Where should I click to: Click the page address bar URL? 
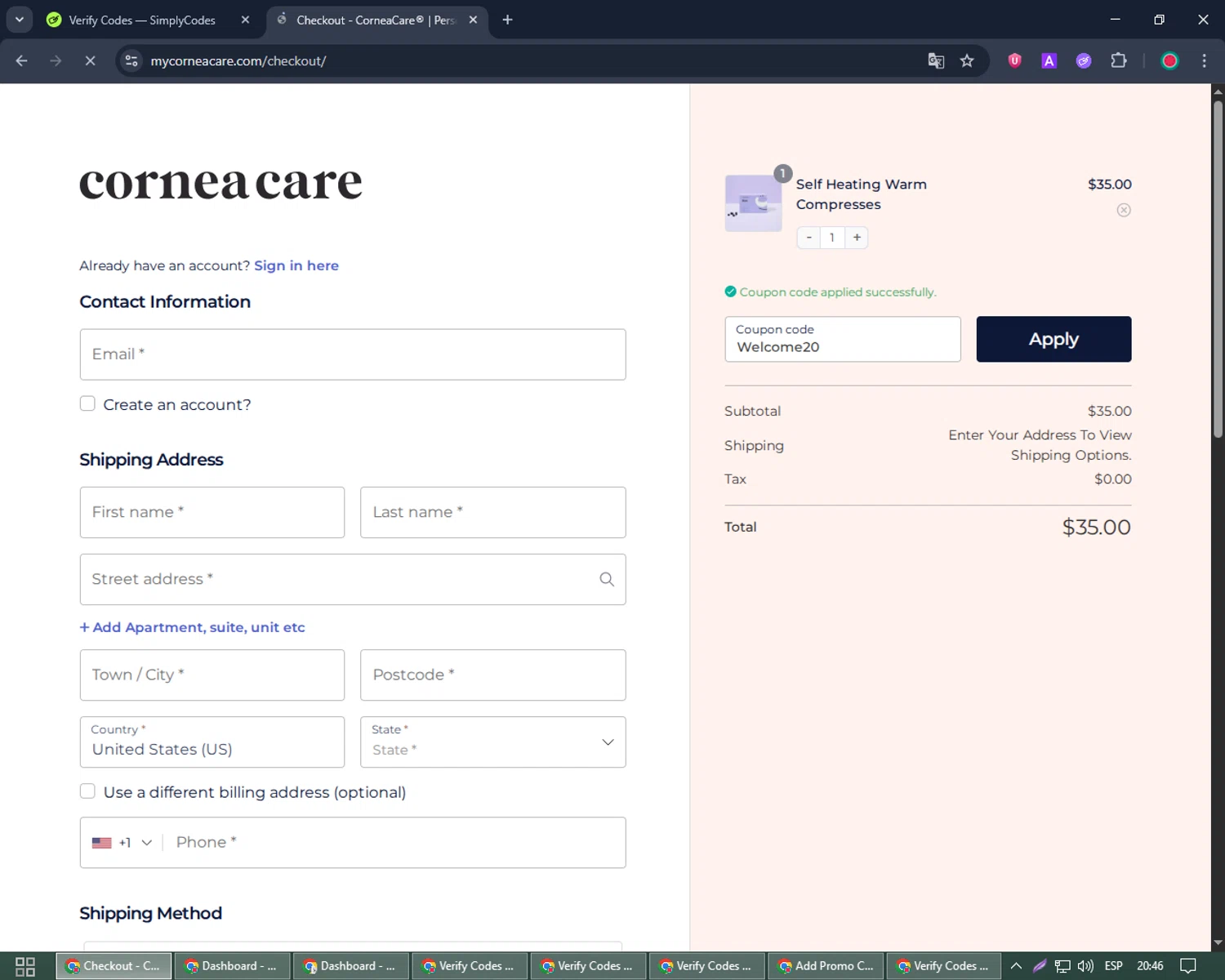(238, 60)
